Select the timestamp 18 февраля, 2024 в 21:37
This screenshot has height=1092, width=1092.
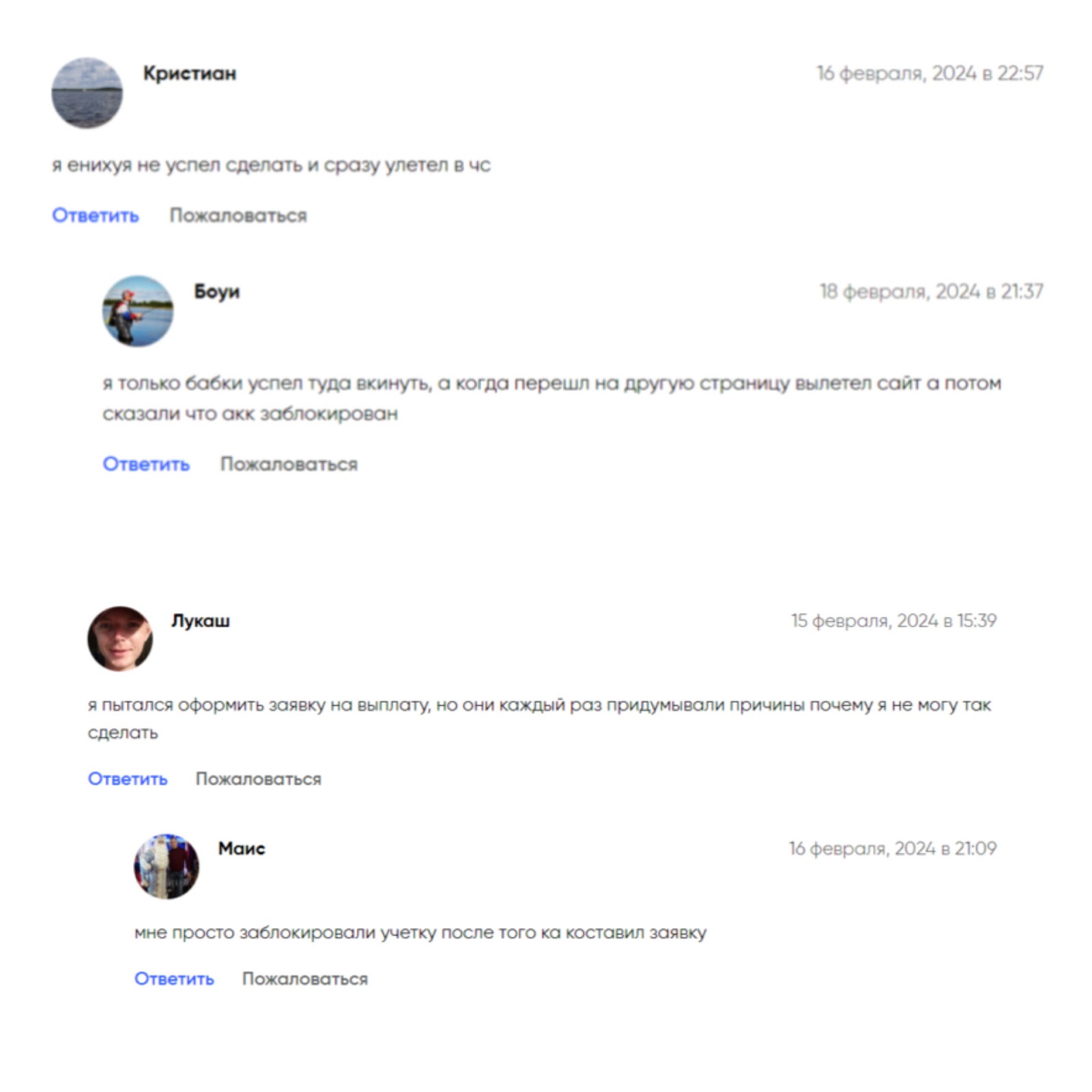click(x=932, y=291)
